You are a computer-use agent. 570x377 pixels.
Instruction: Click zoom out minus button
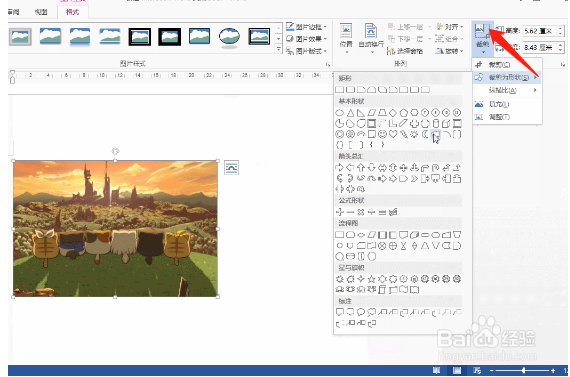click(x=491, y=370)
